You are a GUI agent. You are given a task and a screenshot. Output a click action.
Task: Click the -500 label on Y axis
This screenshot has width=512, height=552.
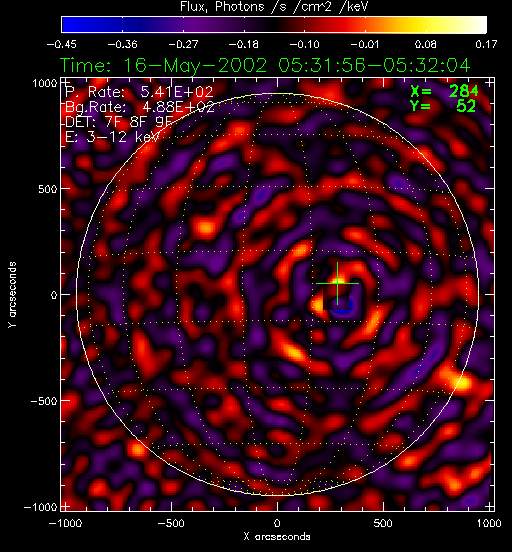tap(44, 401)
